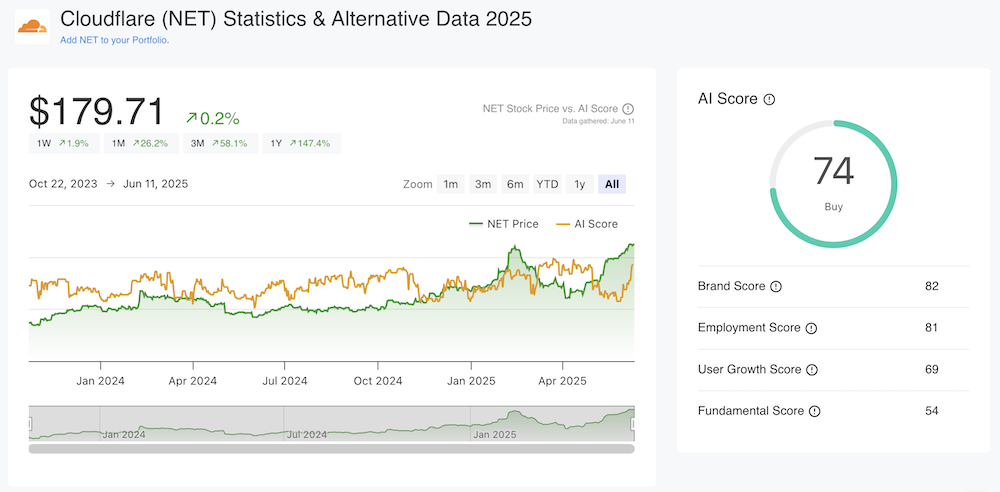Click the Jun 11, 2025 end date field
The height and width of the screenshot is (492, 1000).
point(154,184)
